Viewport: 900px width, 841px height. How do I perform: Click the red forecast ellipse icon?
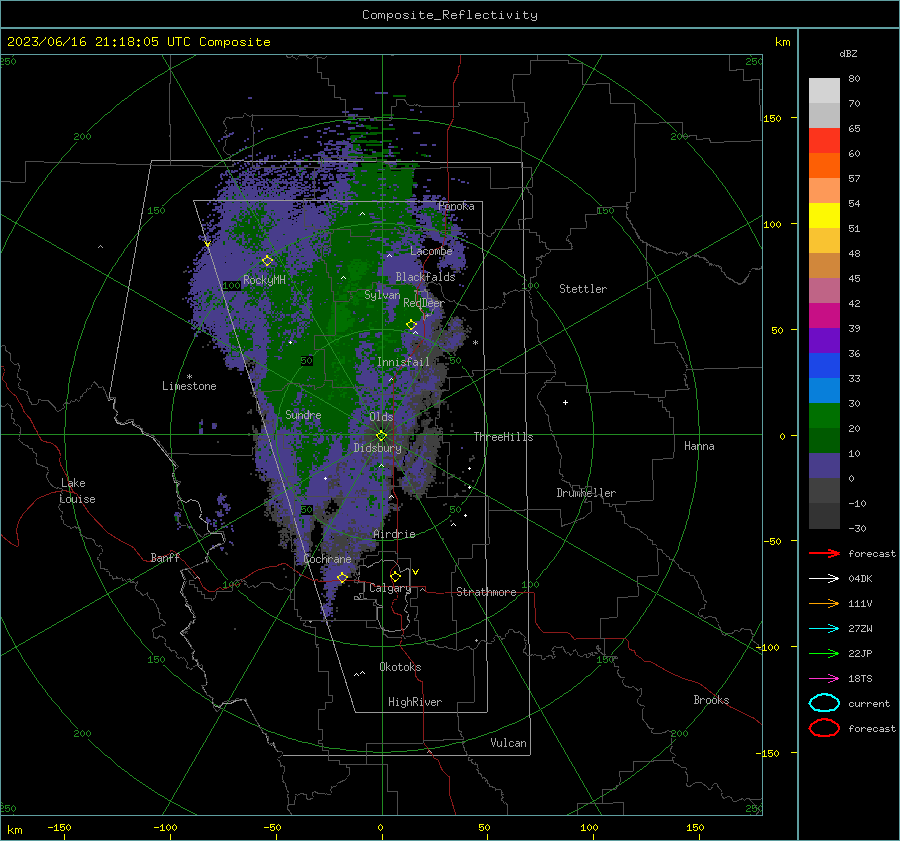824,728
